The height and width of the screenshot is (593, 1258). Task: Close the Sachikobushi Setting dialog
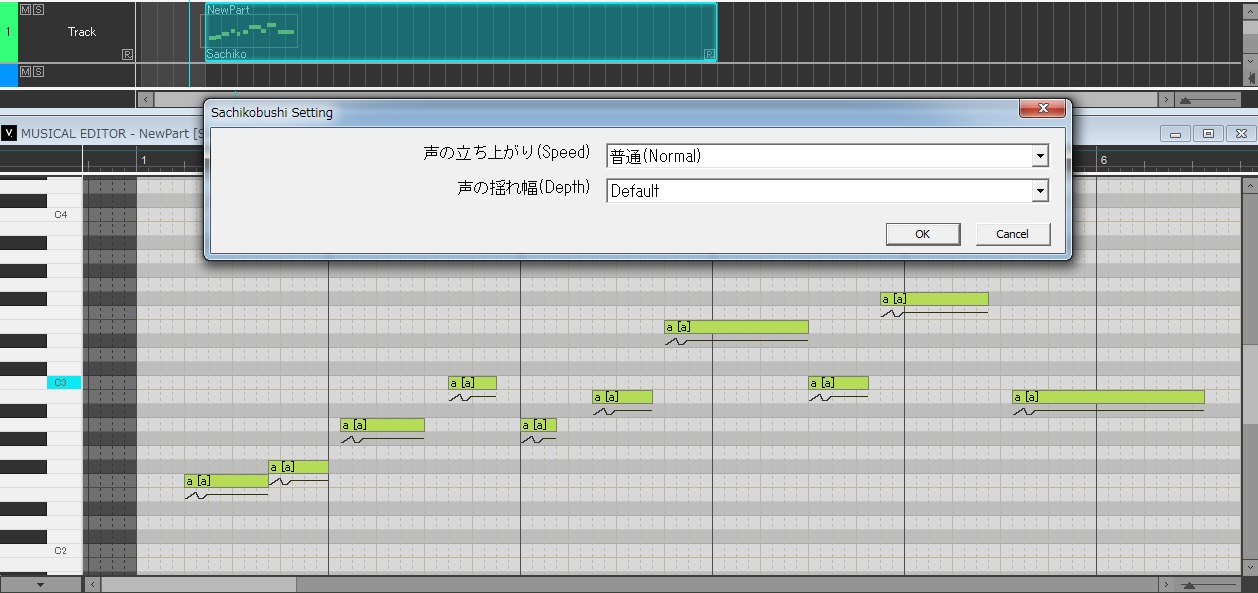1044,108
